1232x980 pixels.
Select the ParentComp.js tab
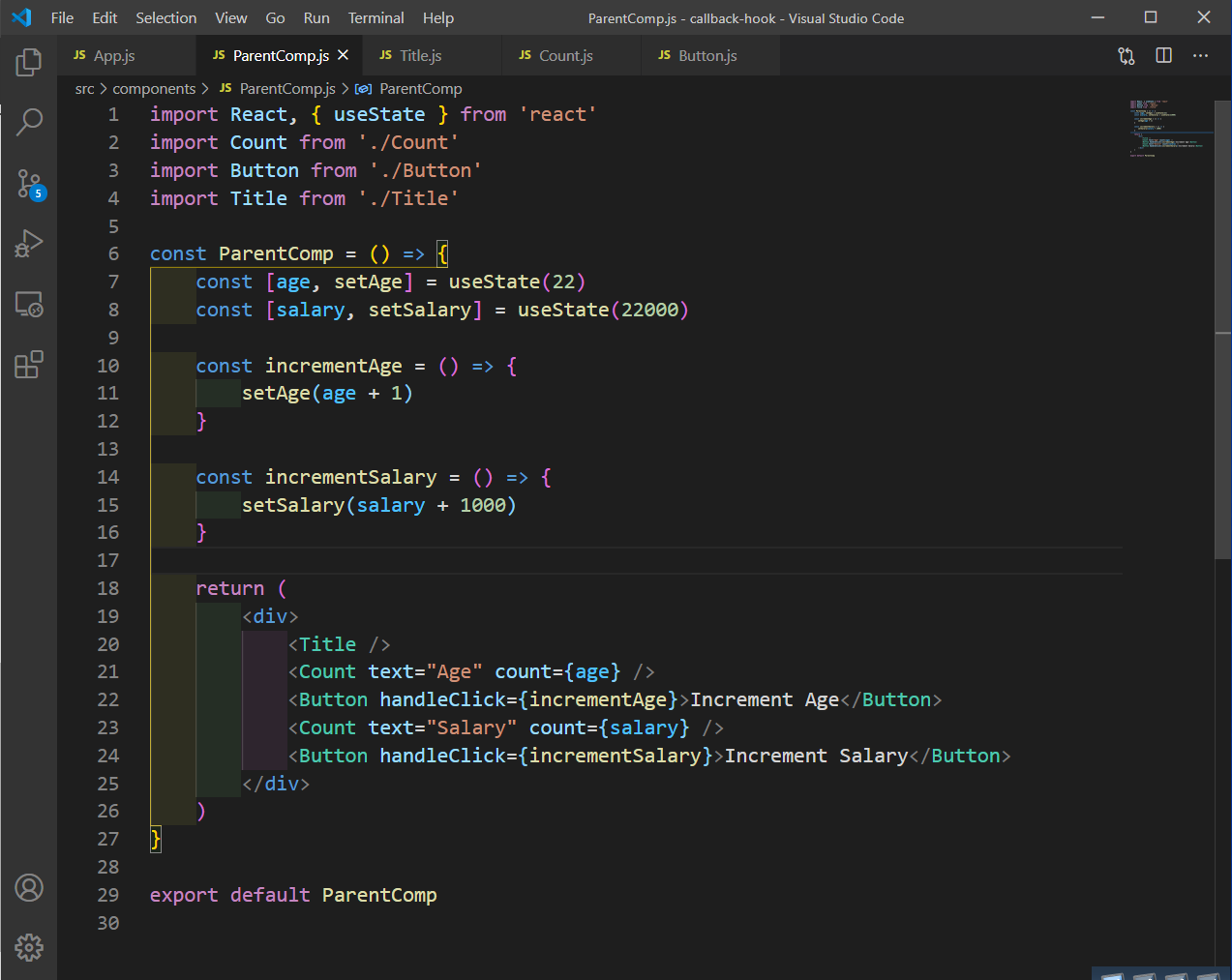(281, 55)
